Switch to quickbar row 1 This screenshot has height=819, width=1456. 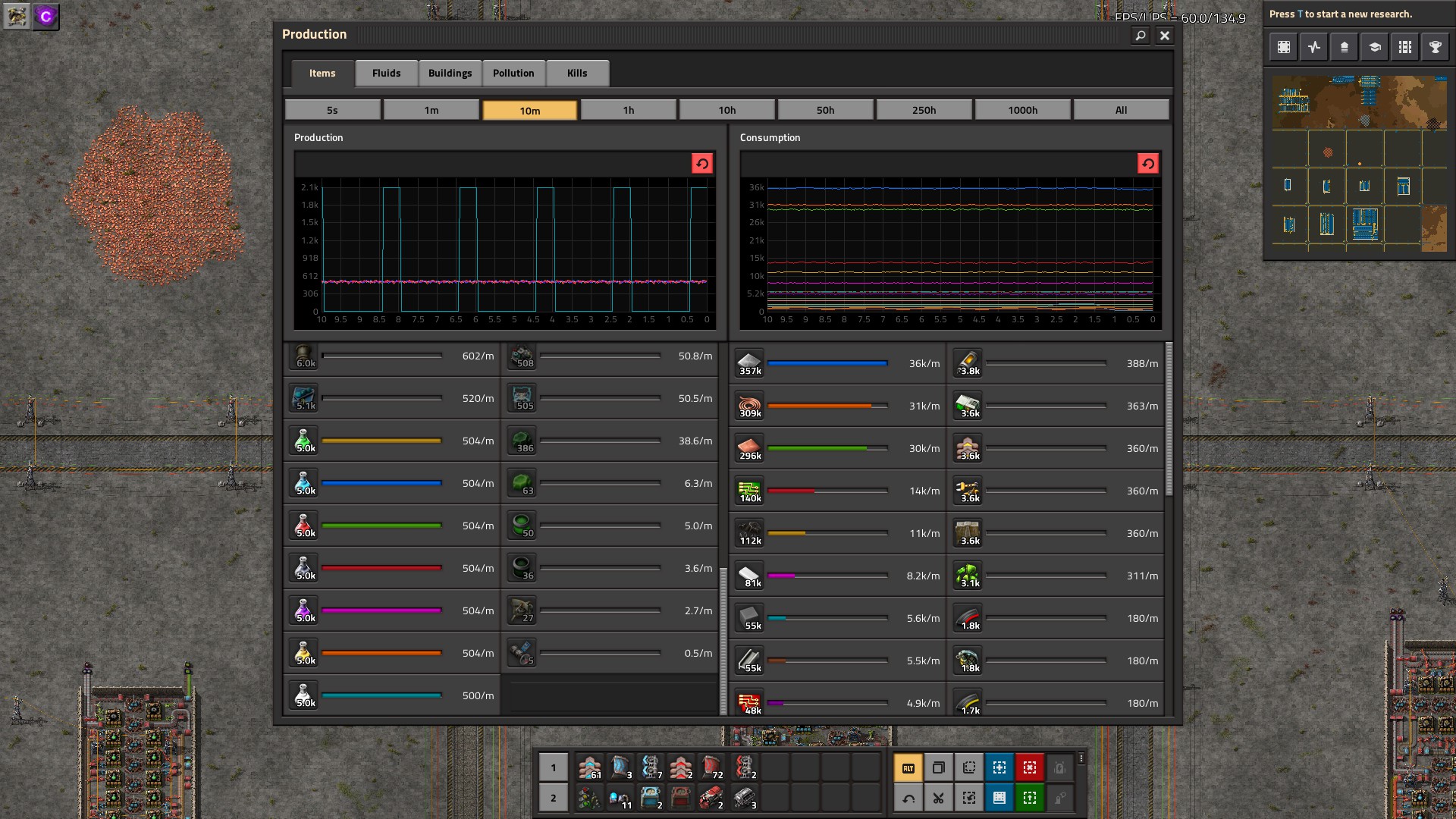(x=554, y=767)
